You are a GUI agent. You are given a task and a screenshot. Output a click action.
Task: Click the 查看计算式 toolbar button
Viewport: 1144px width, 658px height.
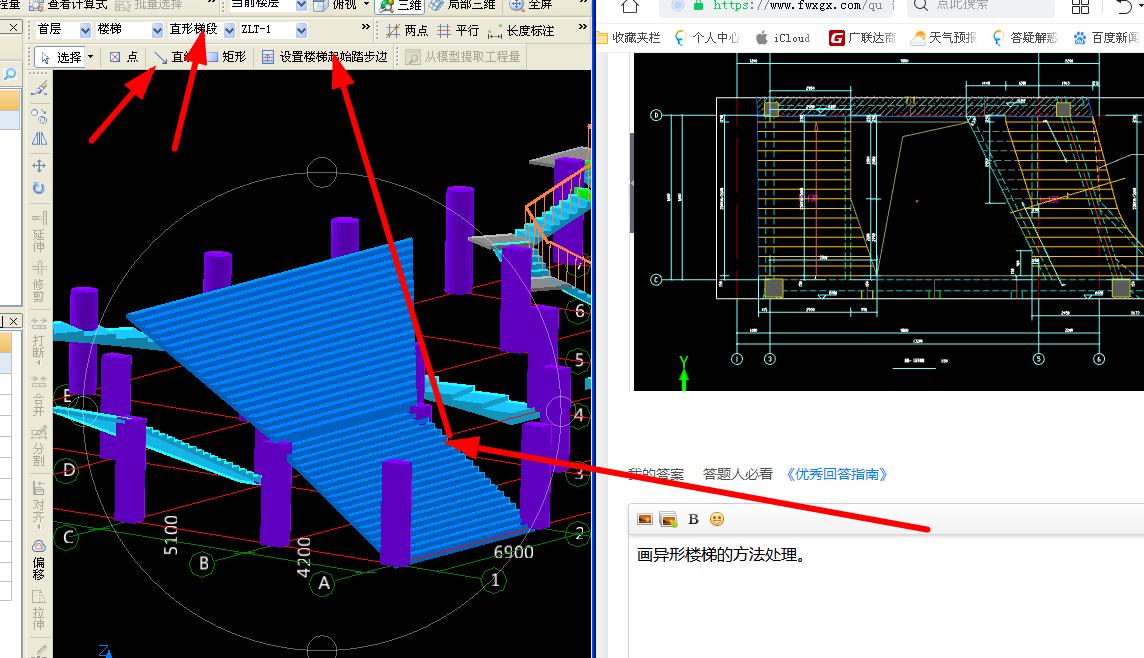(x=69, y=4)
